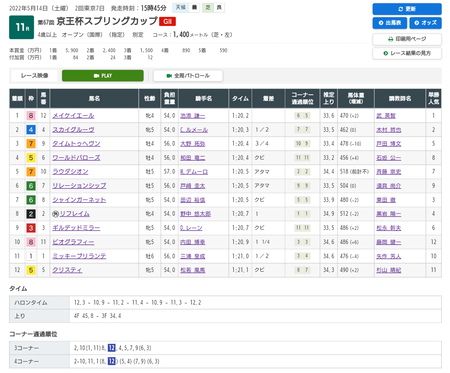Open jockey link in クリスティ row
The image size is (450, 373).
[193, 270]
